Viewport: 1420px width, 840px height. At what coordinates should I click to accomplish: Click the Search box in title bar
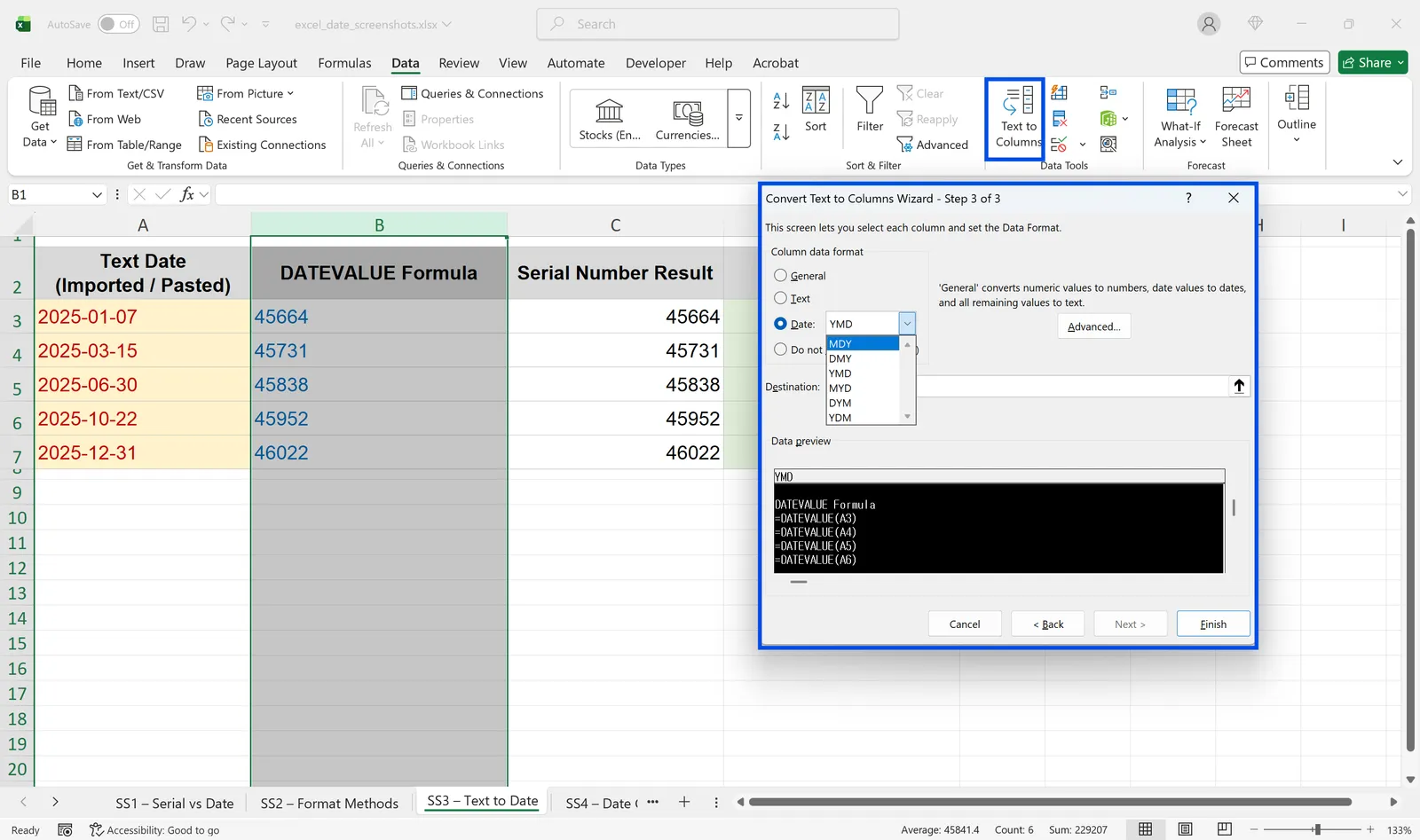click(x=717, y=24)
